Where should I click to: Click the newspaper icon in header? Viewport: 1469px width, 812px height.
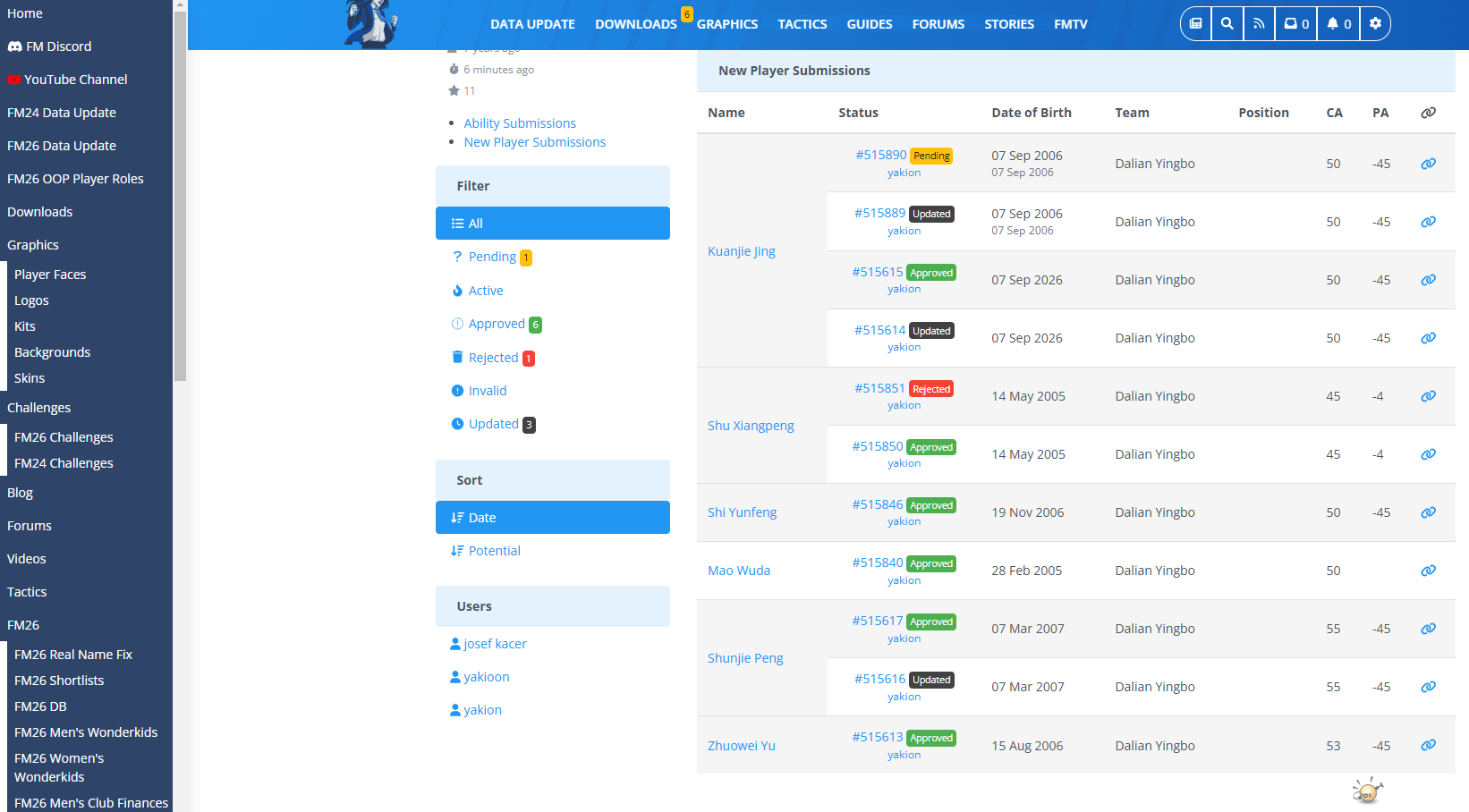pos(1195,24)
